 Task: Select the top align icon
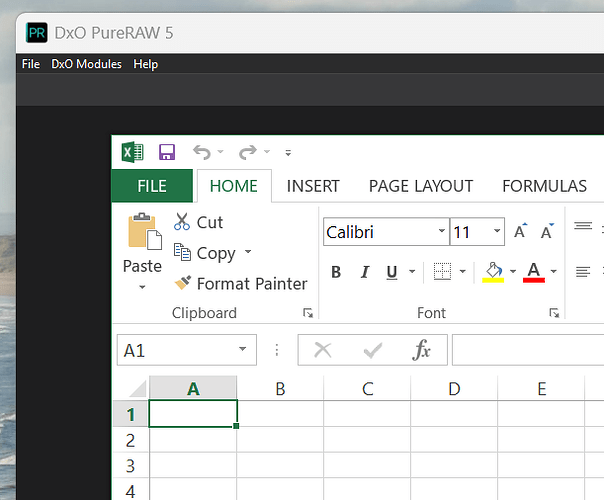583,226
